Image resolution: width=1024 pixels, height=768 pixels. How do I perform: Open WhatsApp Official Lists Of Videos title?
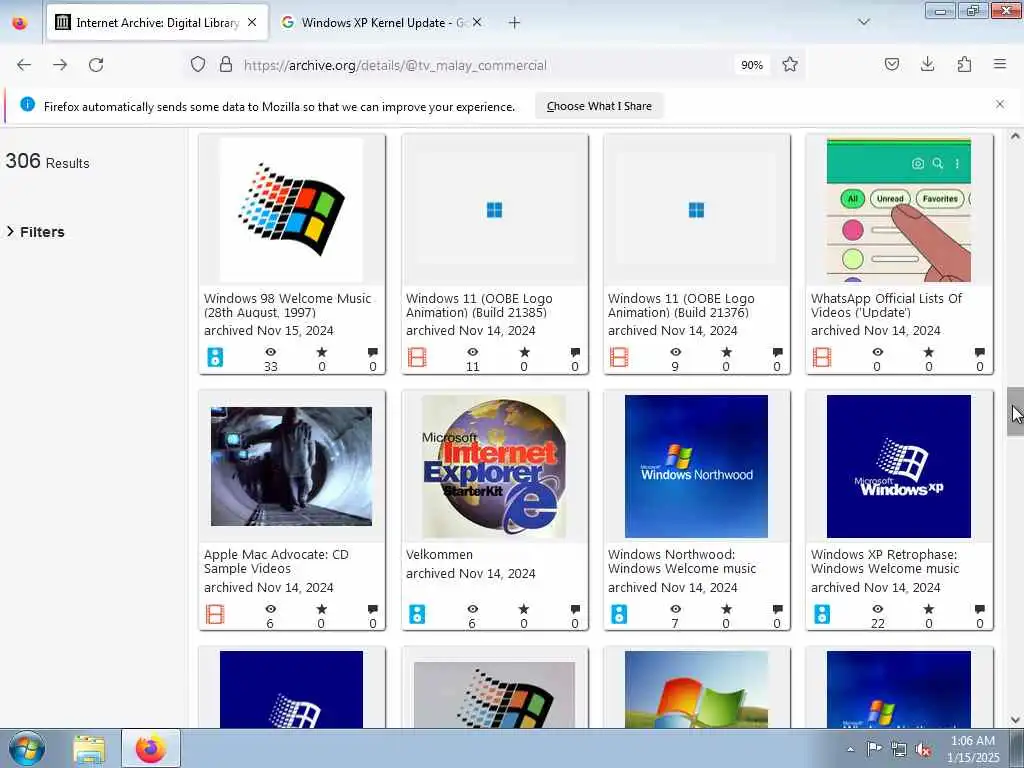pyautogui.click(x=886, y=305)
